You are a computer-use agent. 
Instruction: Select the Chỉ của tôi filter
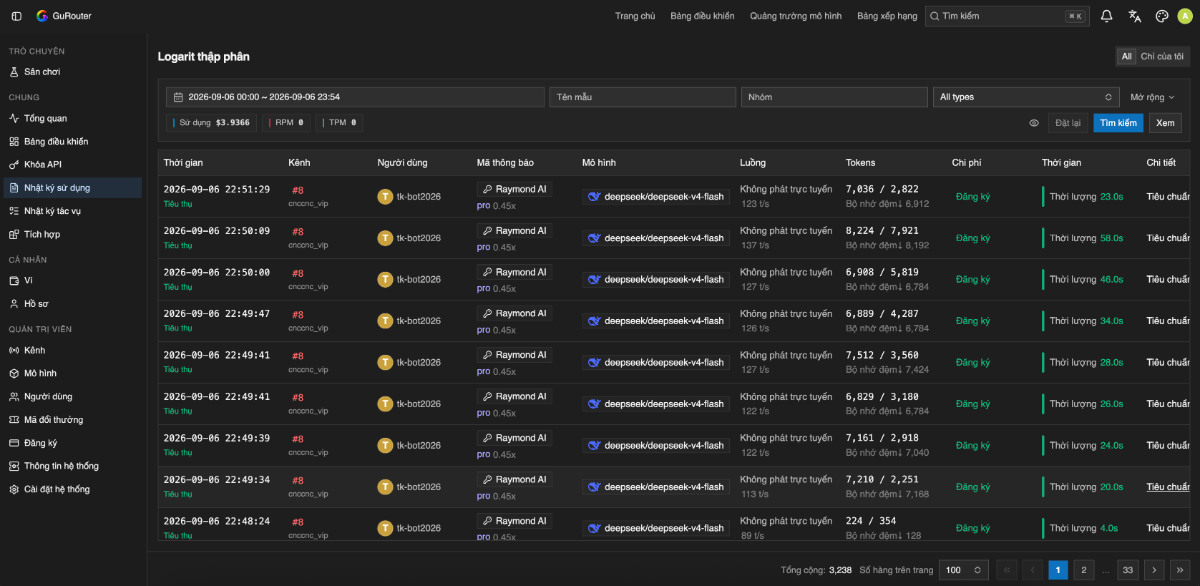click(1162, 57)
